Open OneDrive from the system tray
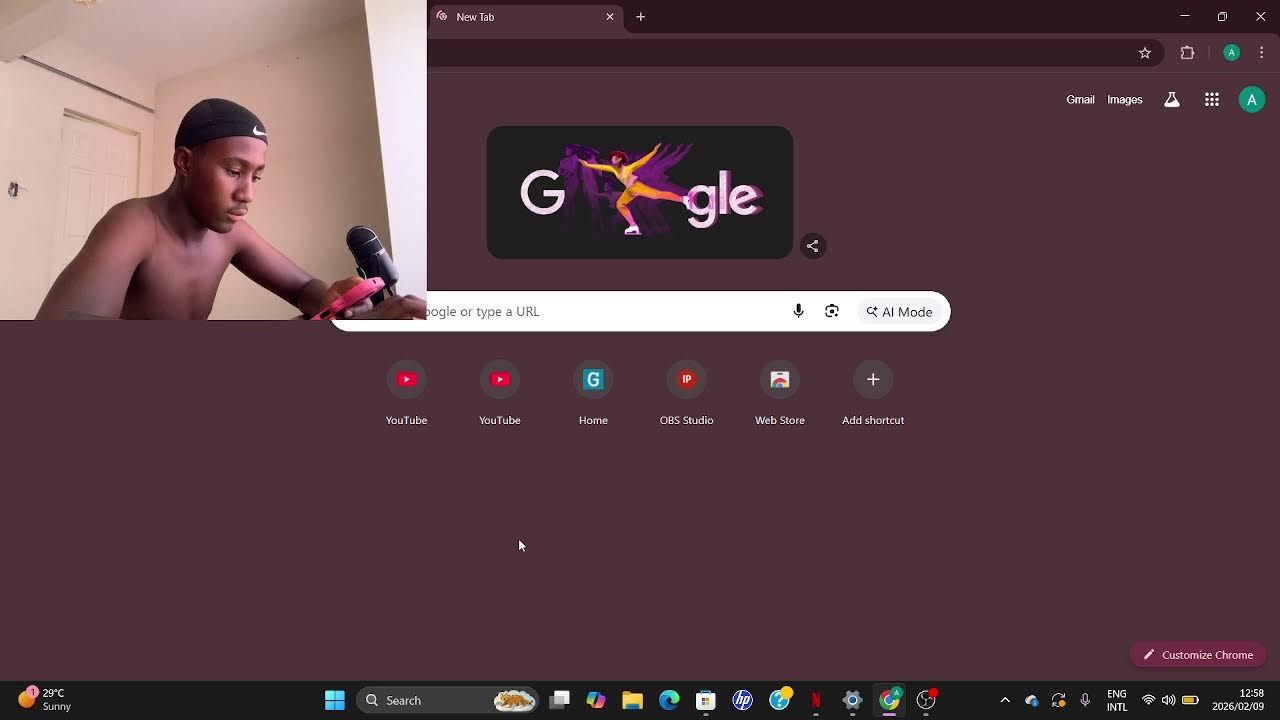 click(x=1032, y=700)
